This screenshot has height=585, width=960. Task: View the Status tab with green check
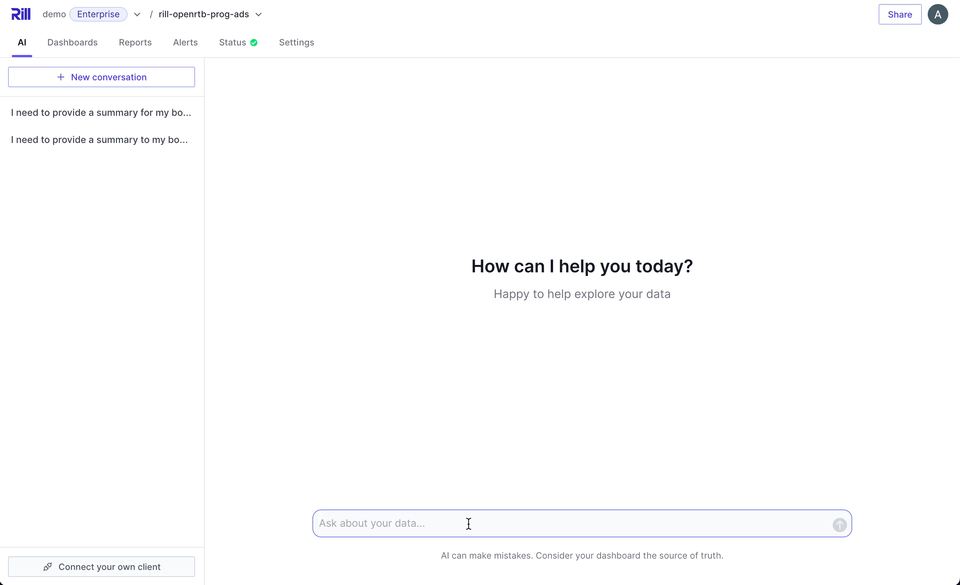pos(238,43)
